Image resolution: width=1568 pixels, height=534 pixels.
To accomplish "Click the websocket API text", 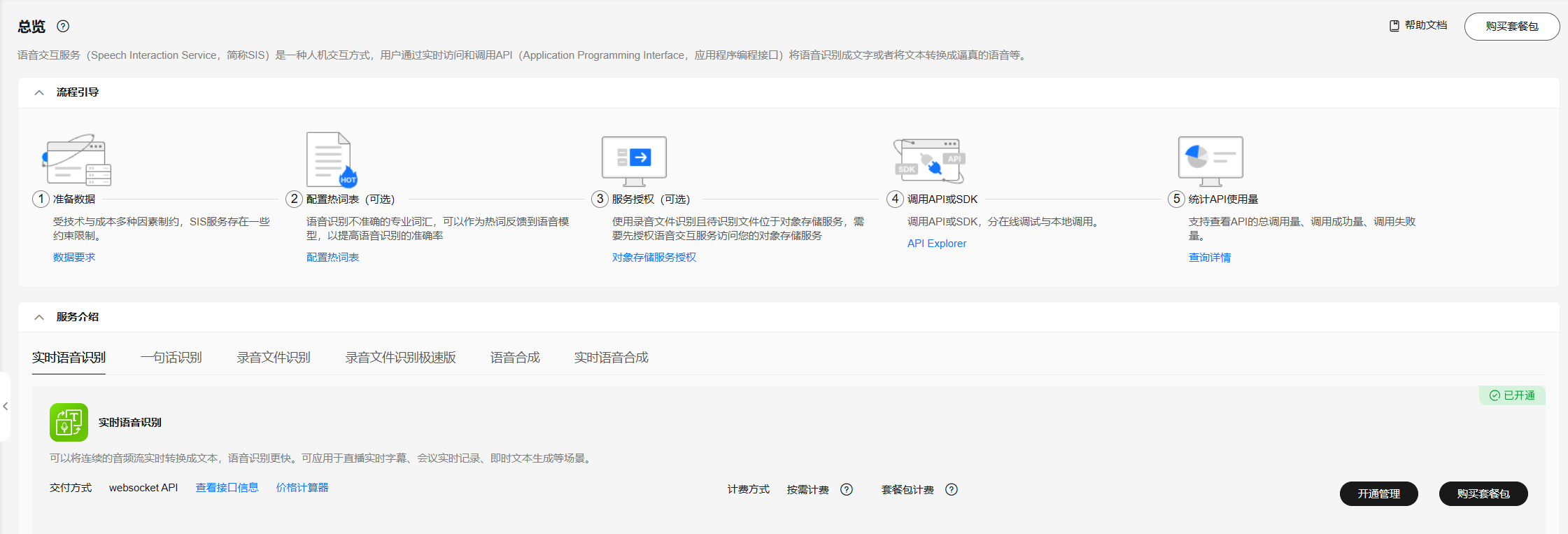I will click(143, 488).
